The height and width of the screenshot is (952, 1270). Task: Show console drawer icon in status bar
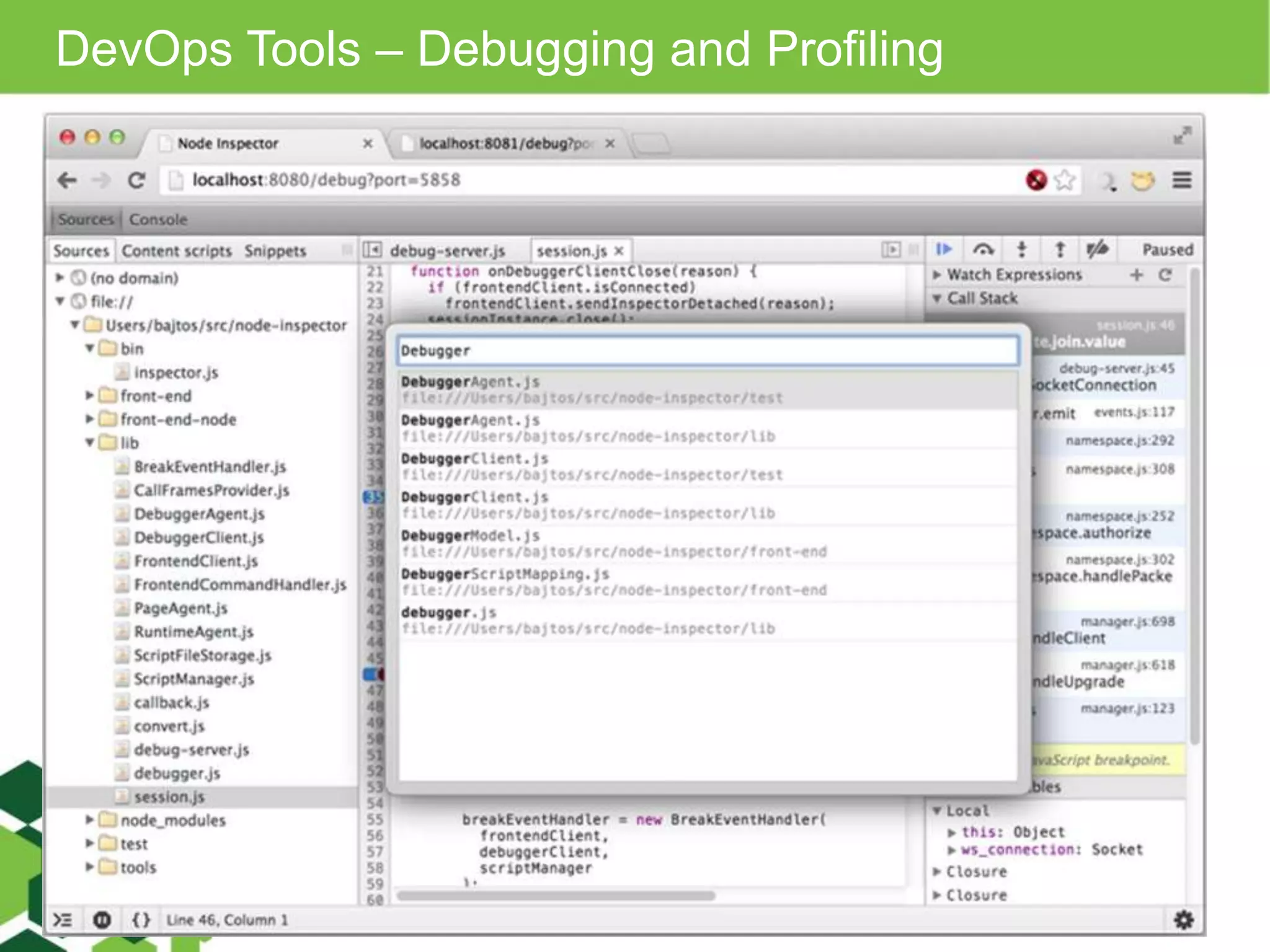62,920
